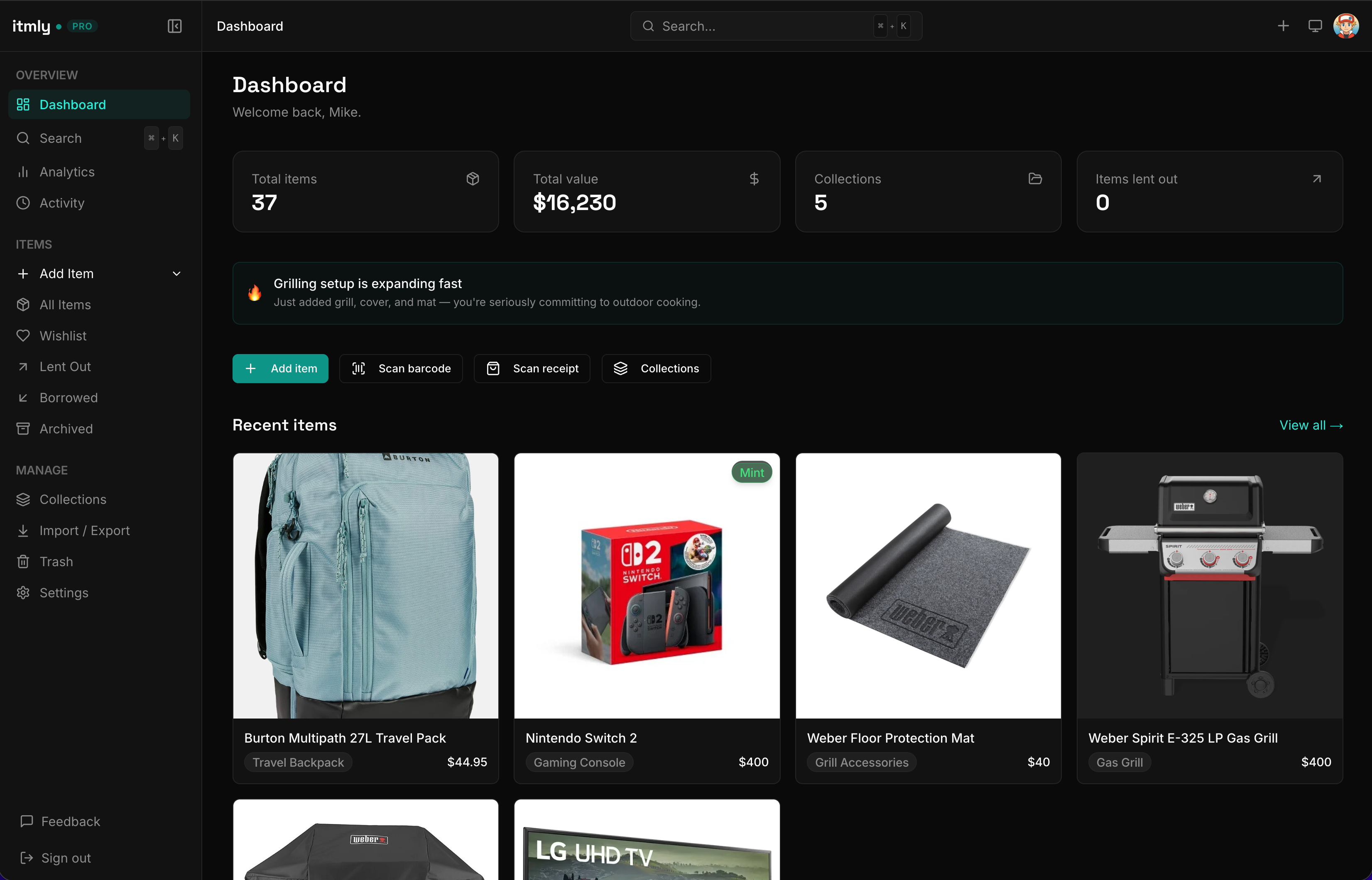The width and height of the screenshot is (1372, 880).
Task: Open the Lent Out sidebar item
Action: (x=65, y=367)
